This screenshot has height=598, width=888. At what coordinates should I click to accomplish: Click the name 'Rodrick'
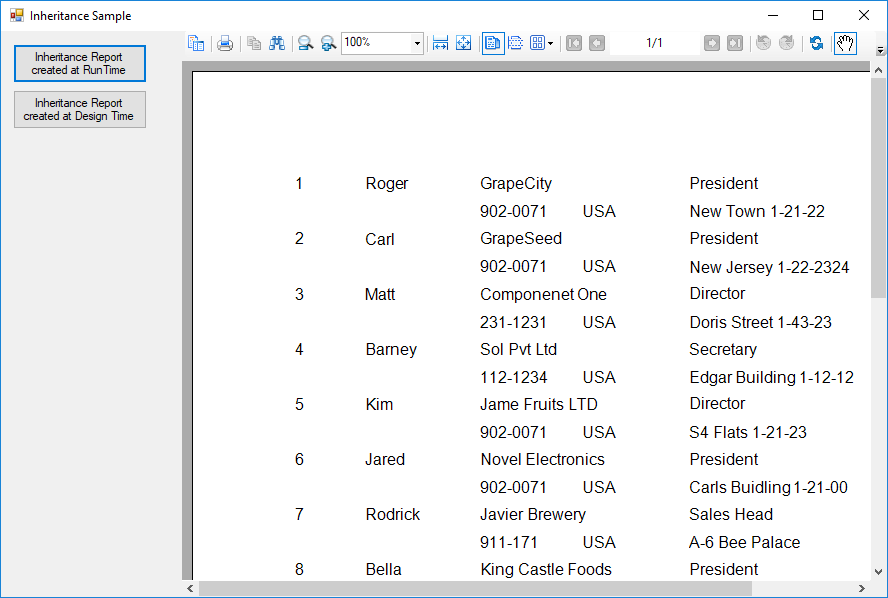pyautogui.click(x=392, y=514)
